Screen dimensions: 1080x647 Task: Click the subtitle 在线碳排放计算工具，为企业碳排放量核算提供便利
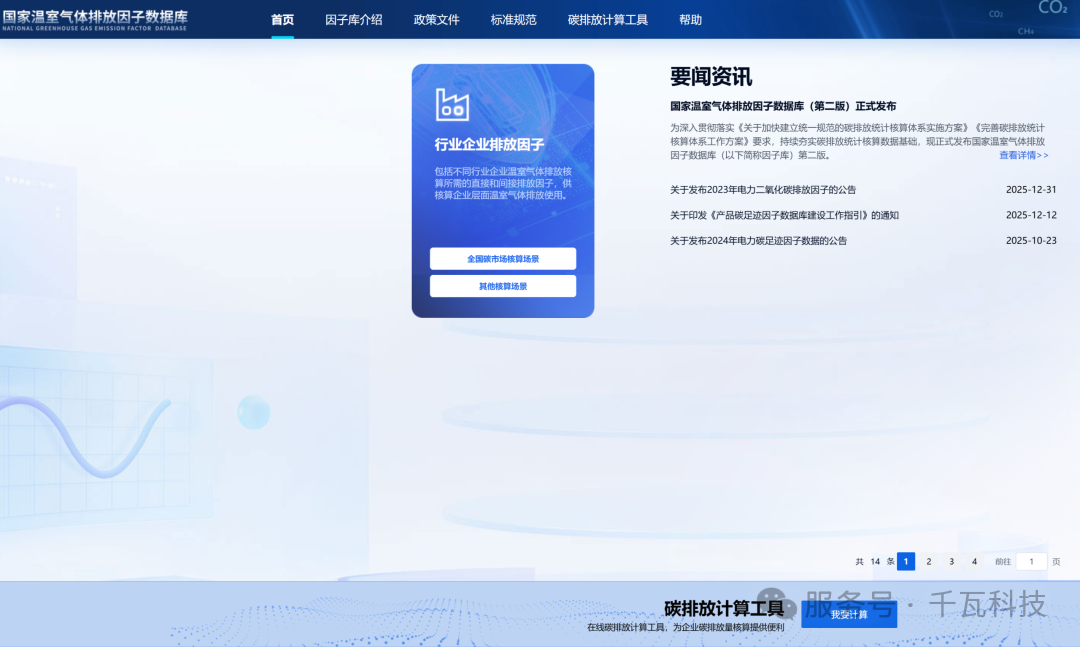(685, 628)
